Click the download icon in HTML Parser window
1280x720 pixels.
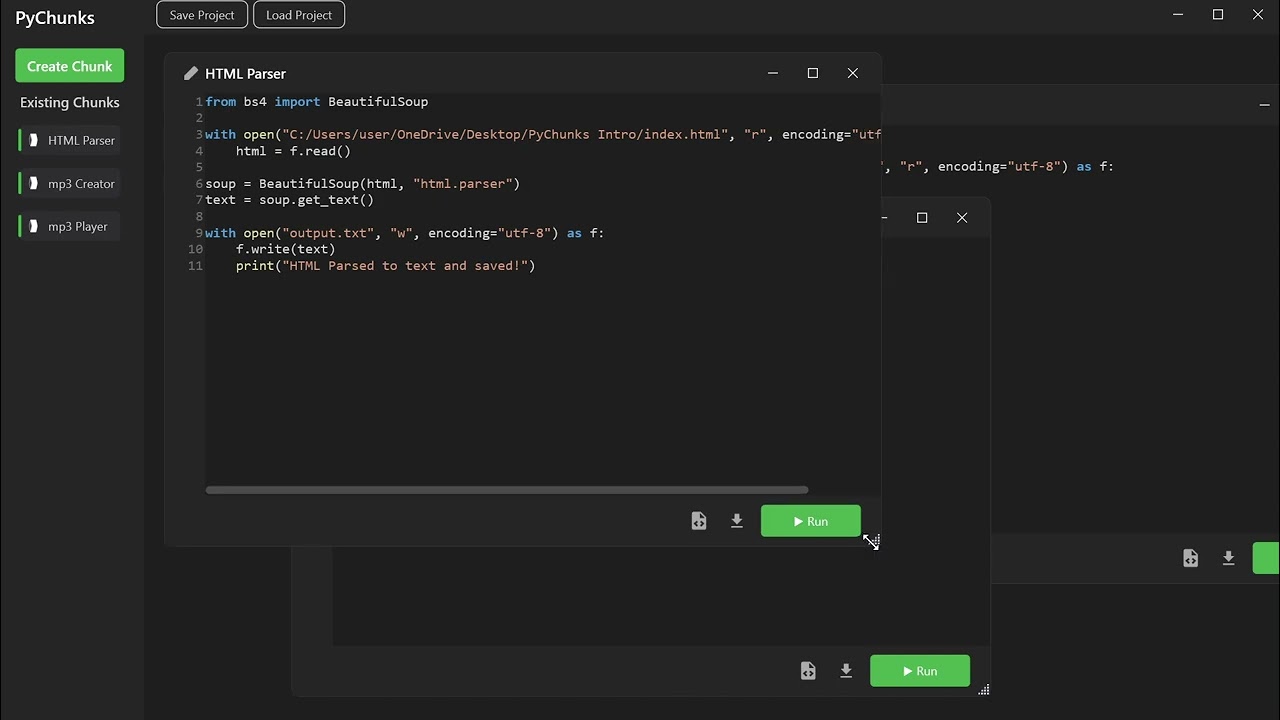(737, 521)
